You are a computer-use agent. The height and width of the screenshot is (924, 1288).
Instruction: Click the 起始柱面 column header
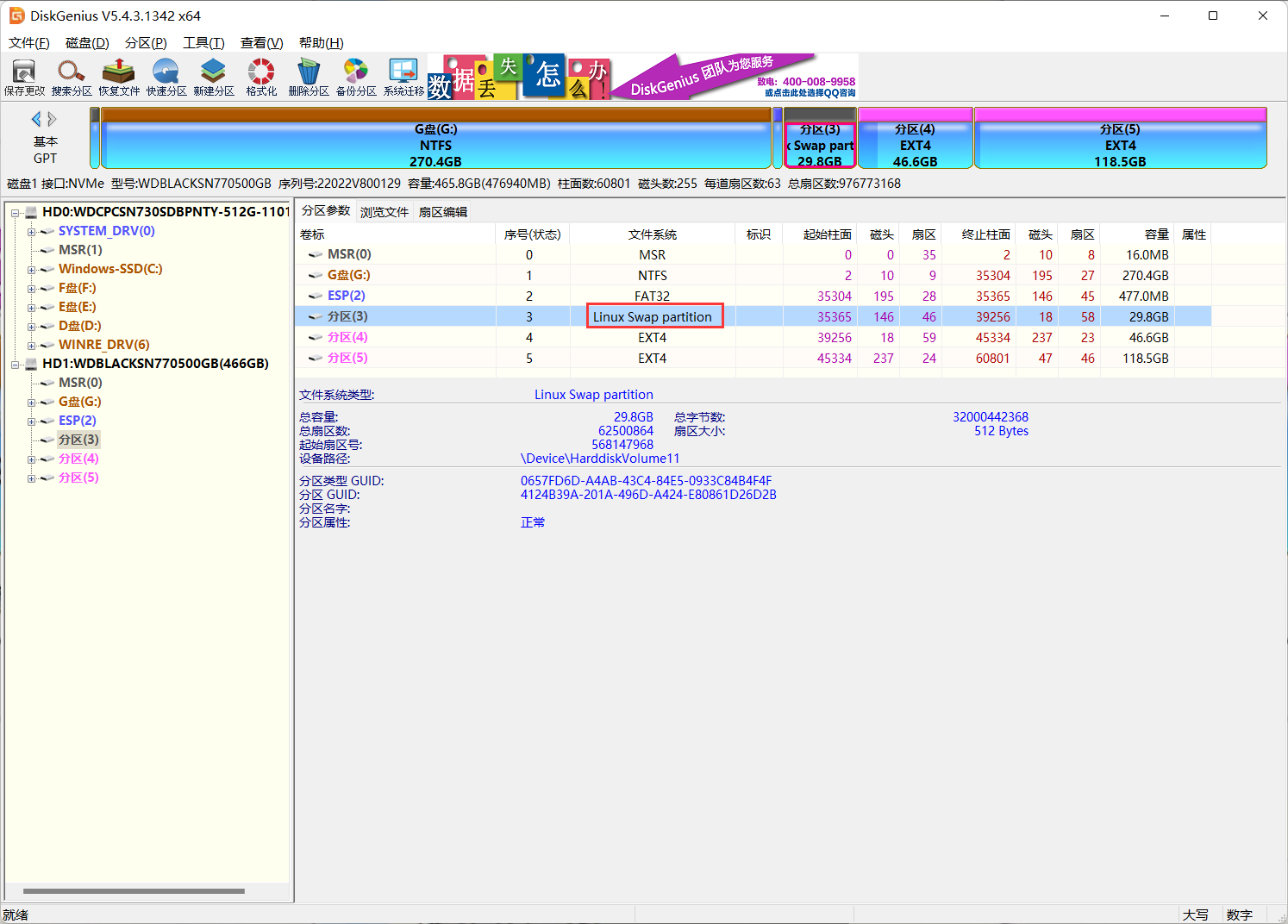point(821,234)
